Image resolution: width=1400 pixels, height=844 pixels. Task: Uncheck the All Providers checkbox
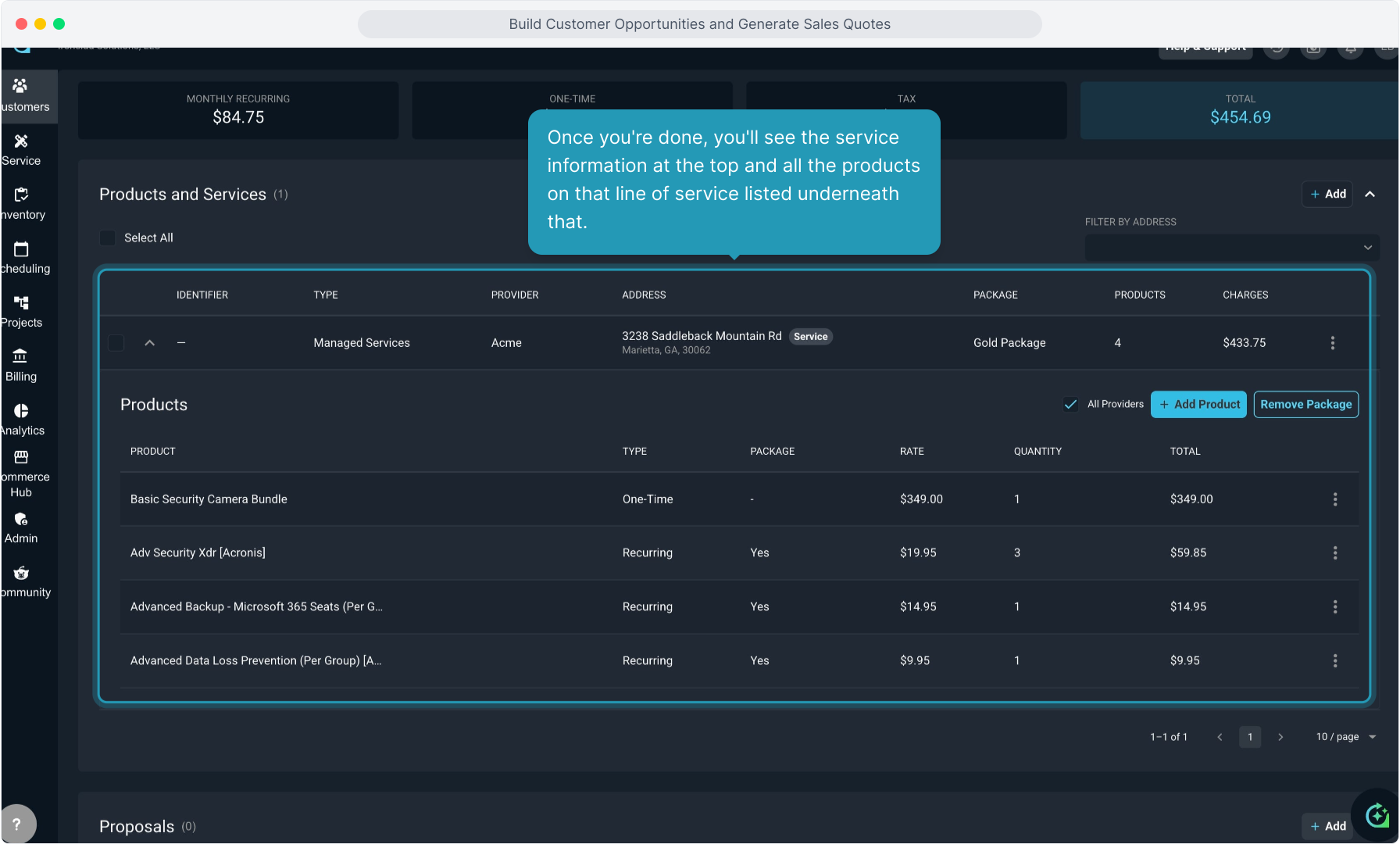coord(1070,404)
